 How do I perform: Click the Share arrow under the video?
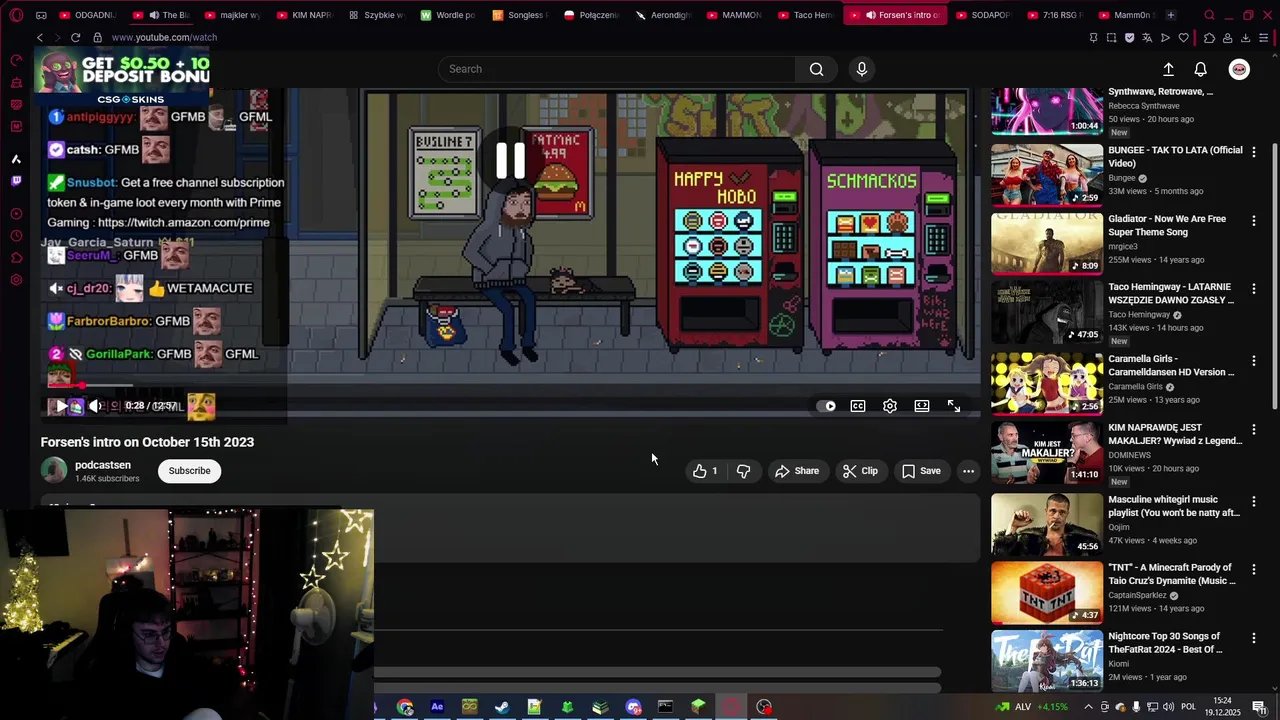pyautogui.click(x=797, y=471)
